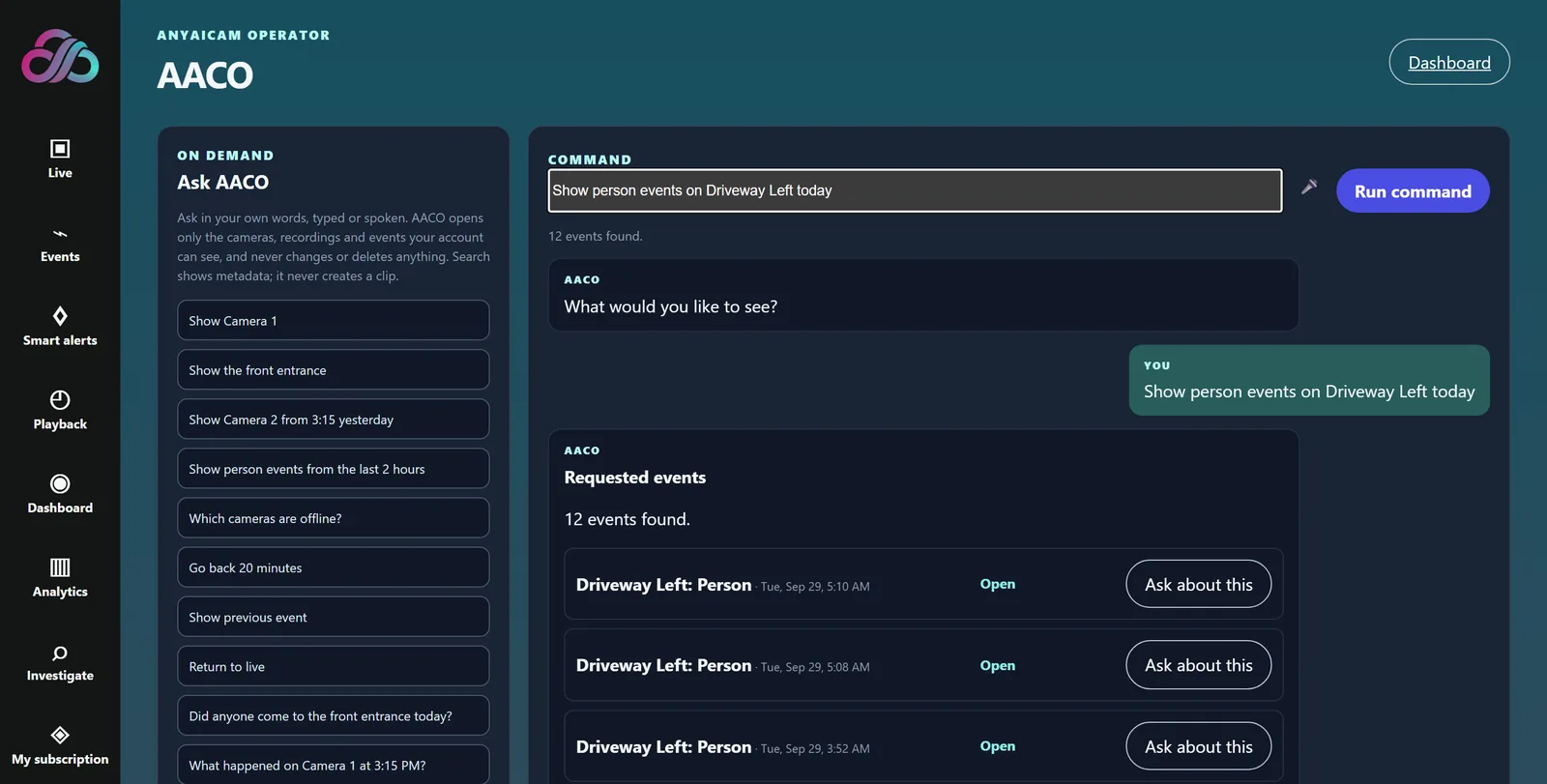Select 'Show previous event' suggestion

click(334, 617)
